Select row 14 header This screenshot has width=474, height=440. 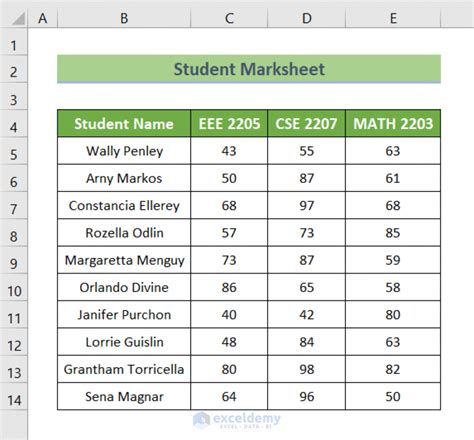[x=14, y=397]
